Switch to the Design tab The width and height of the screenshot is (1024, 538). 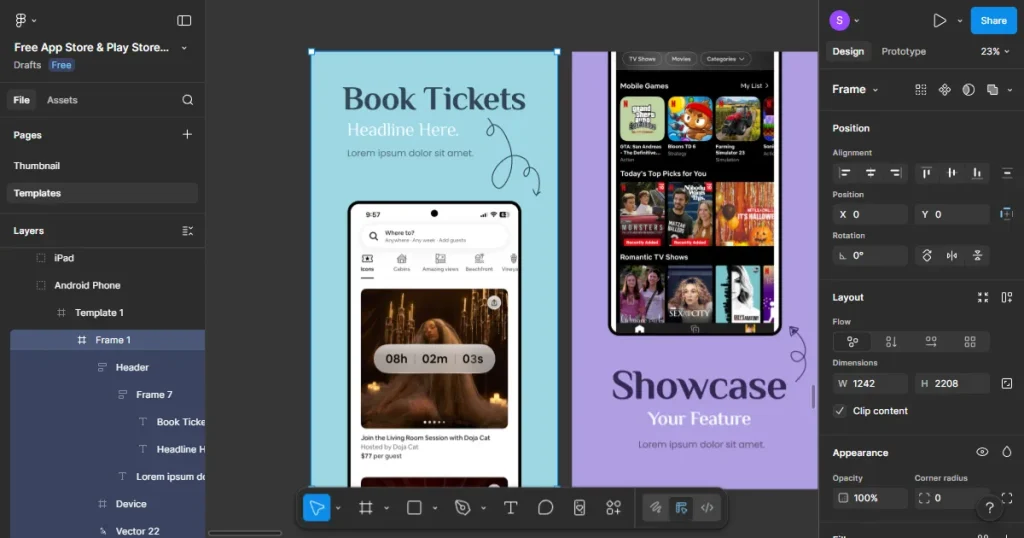click(848, 52)
